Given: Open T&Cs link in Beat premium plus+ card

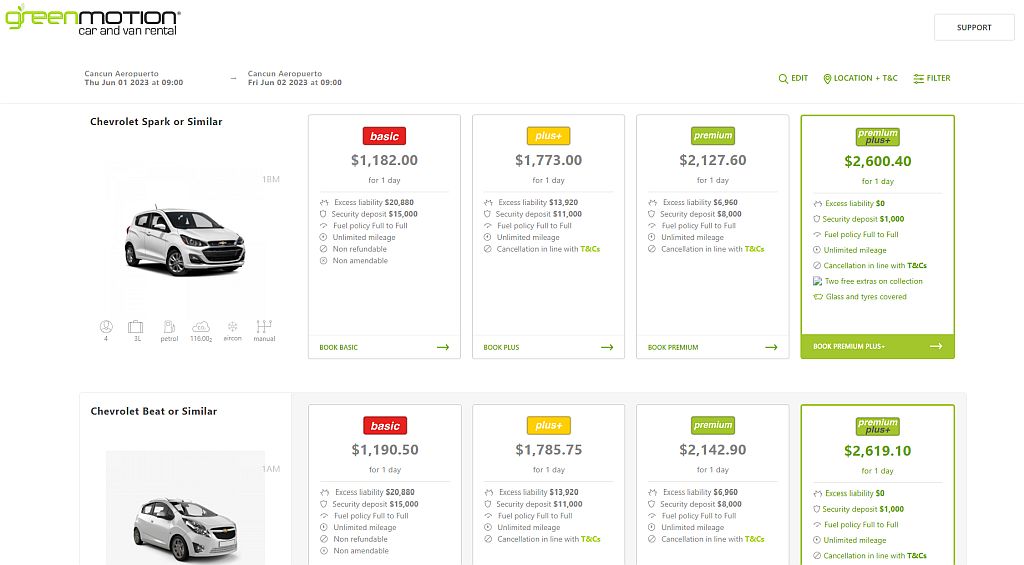Looking at the screenshot, I should pyautogui.click(x=917, y=556).
